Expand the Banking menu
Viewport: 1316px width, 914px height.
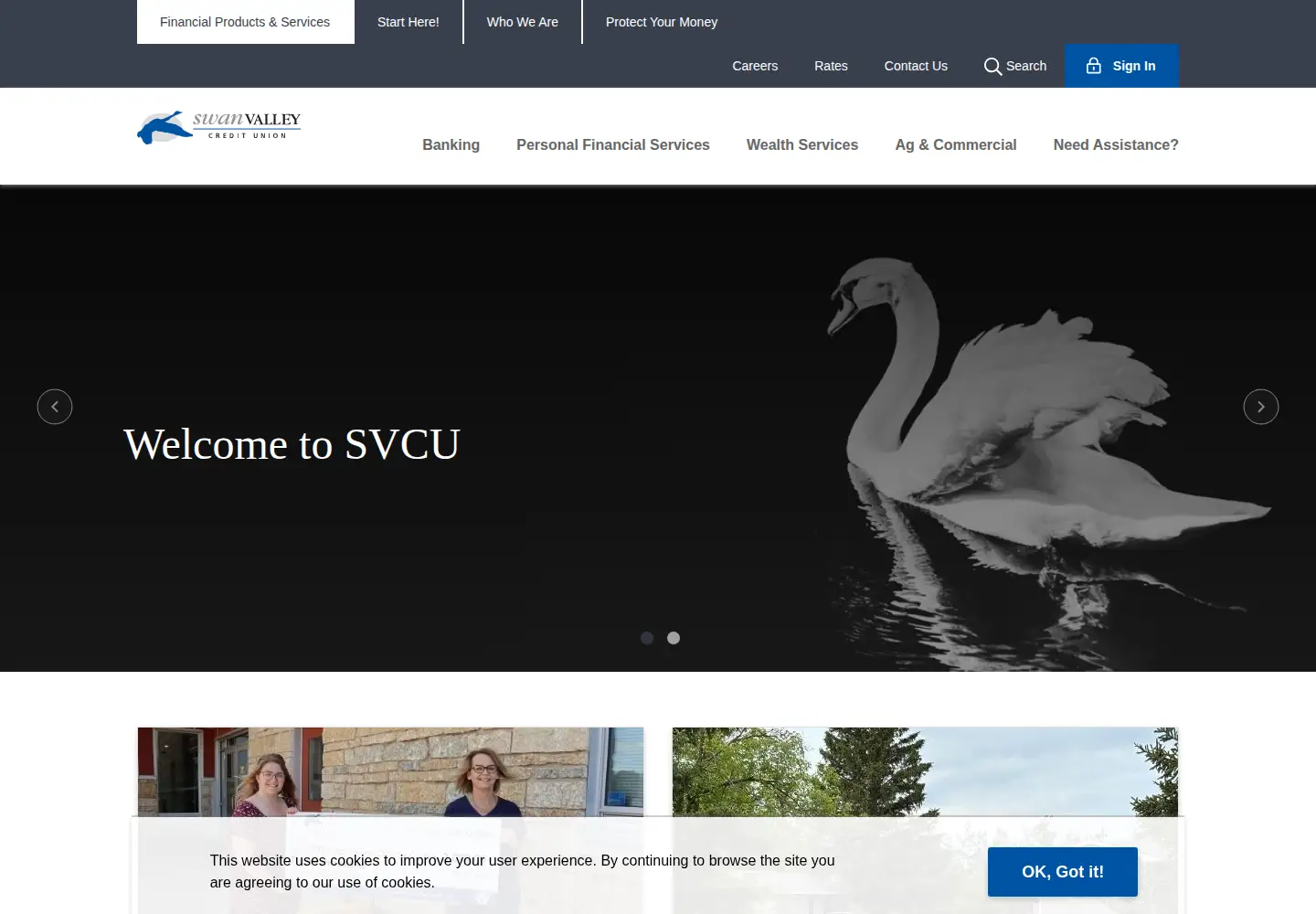tap(451, 144)
